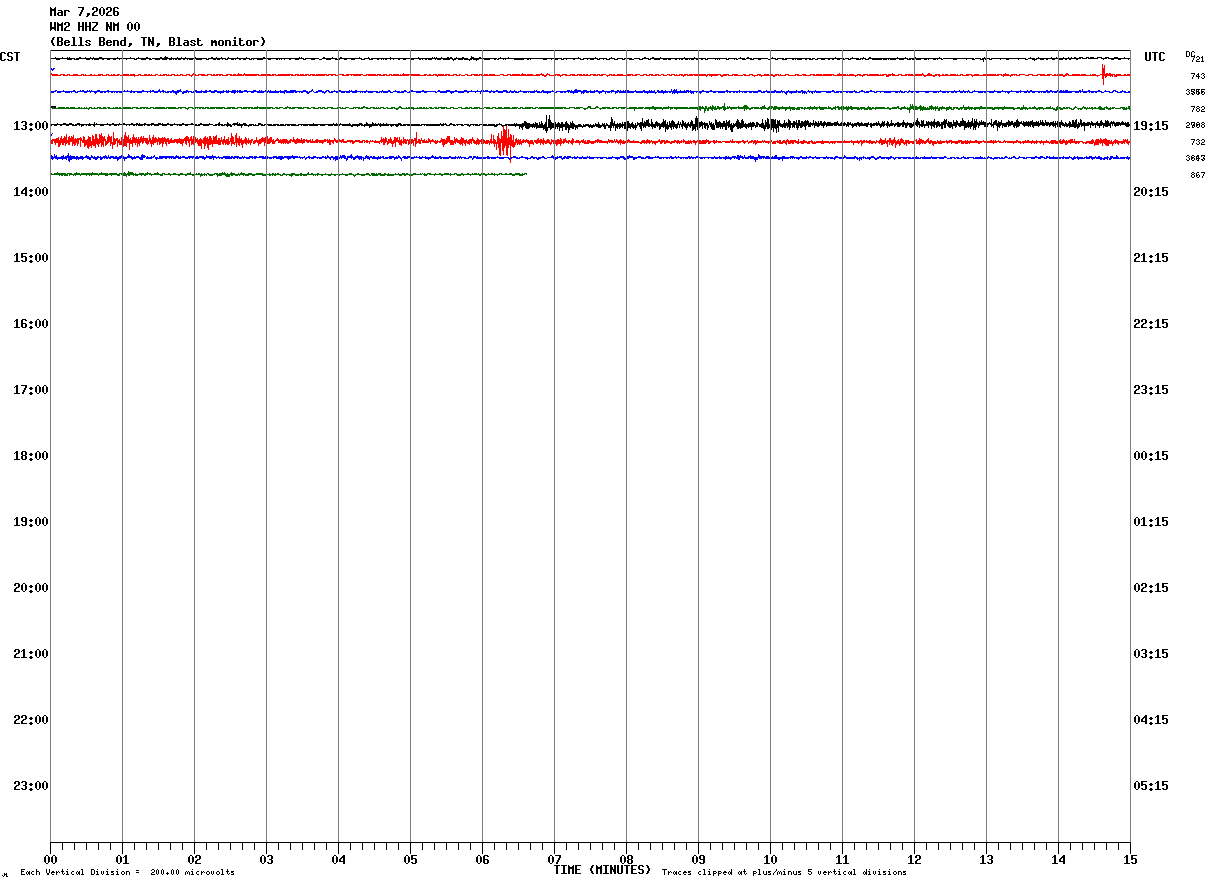Click the 23:15 UTC time label
Image resolution: width=1210 pixels, height=886 pixels.
[1151, 390]
